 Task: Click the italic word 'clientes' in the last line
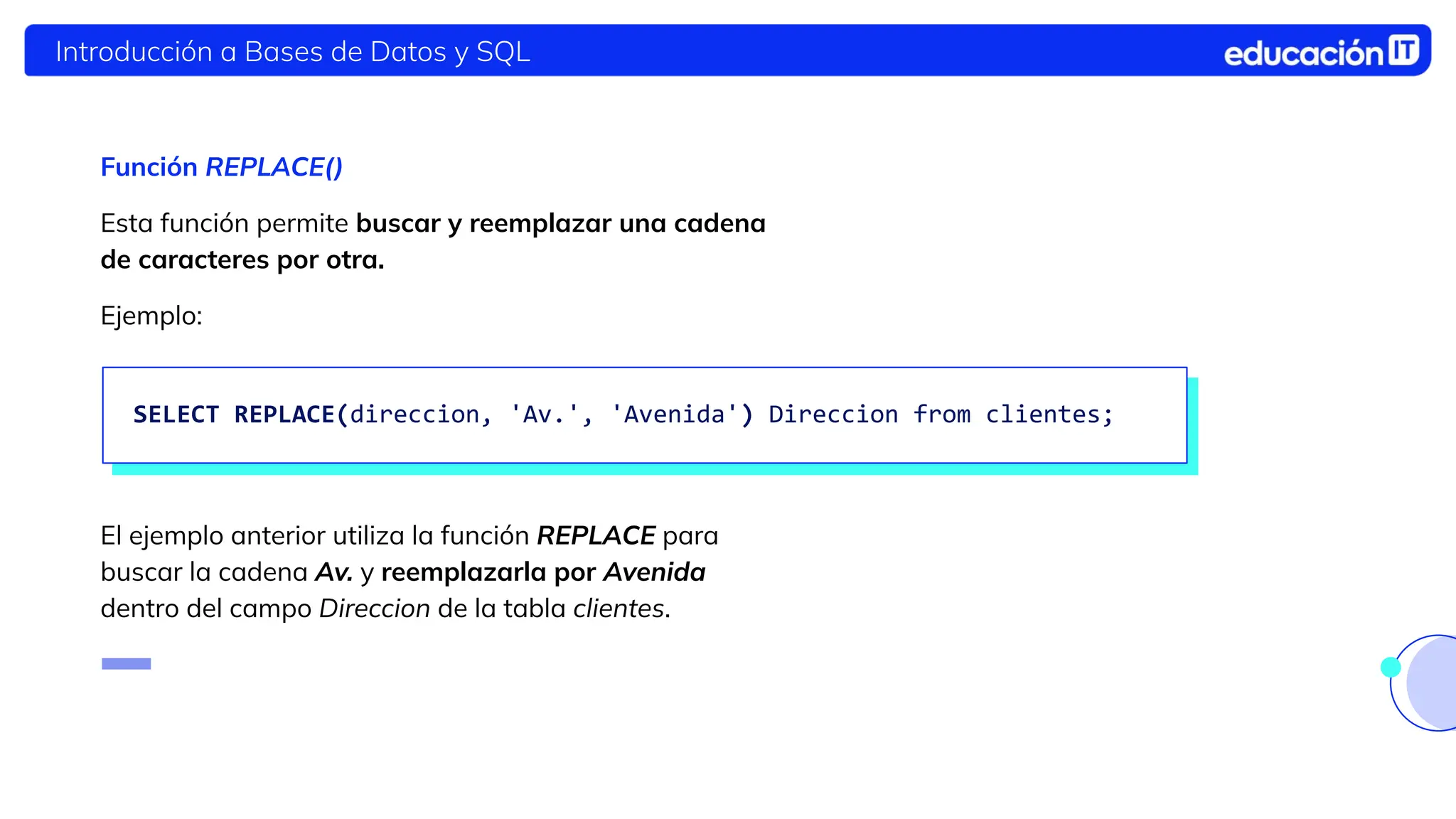(x=619, y=609)
